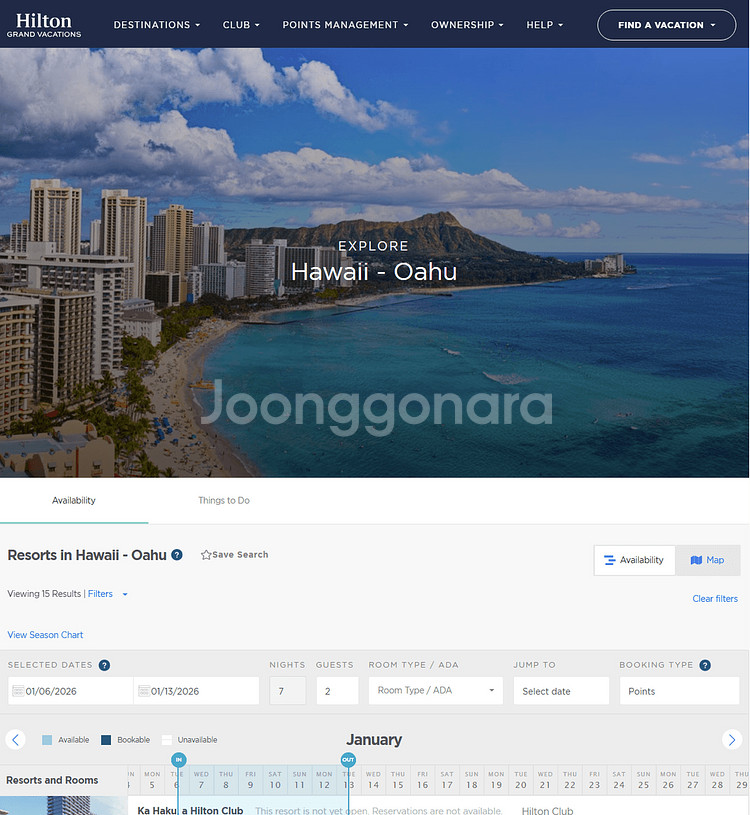This screenshot has width=750, height=815.
Task: Go to previous month with left arrow
Action: 15,740
